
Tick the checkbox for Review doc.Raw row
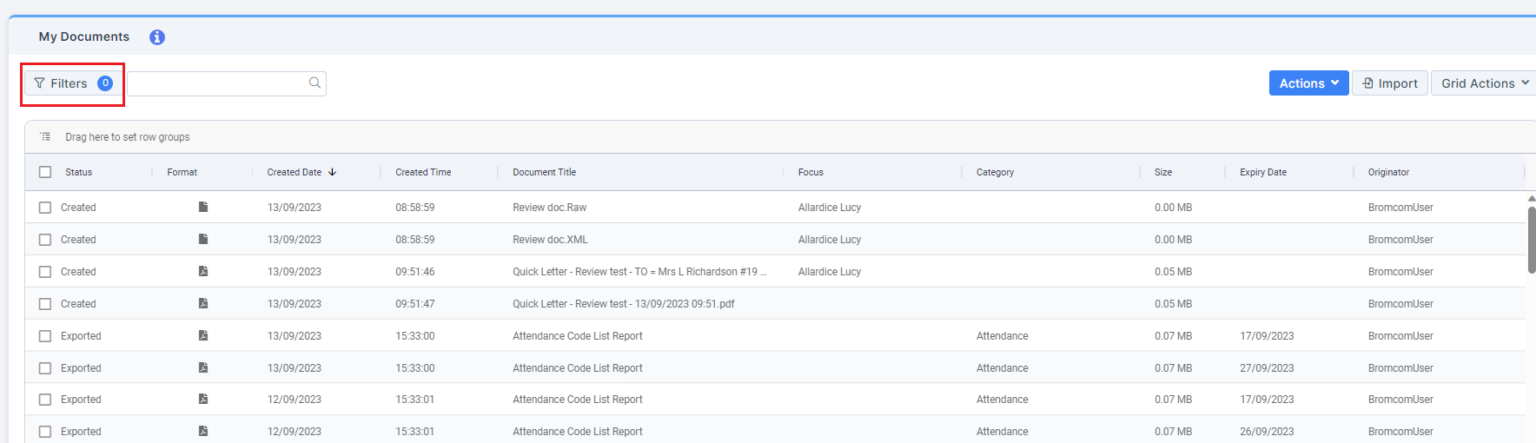click(45, 207)
